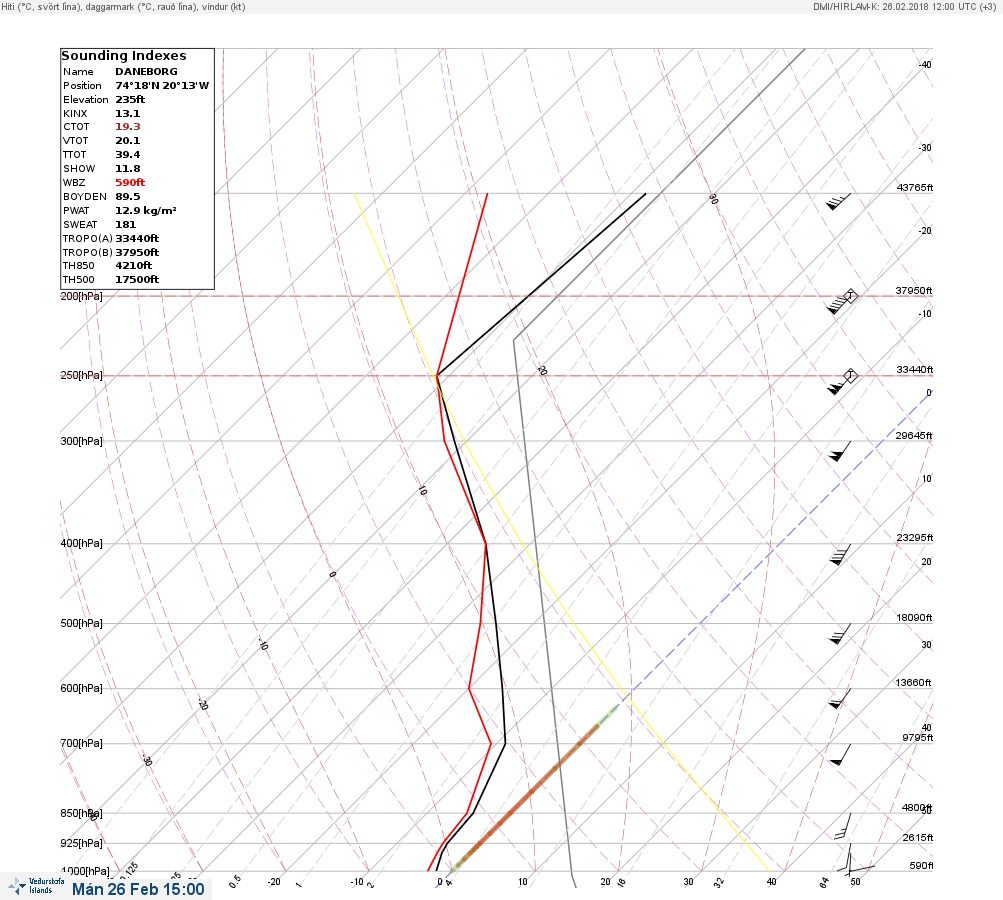Select the PWAT value 12.9 kg/m²

coord(146,210)
